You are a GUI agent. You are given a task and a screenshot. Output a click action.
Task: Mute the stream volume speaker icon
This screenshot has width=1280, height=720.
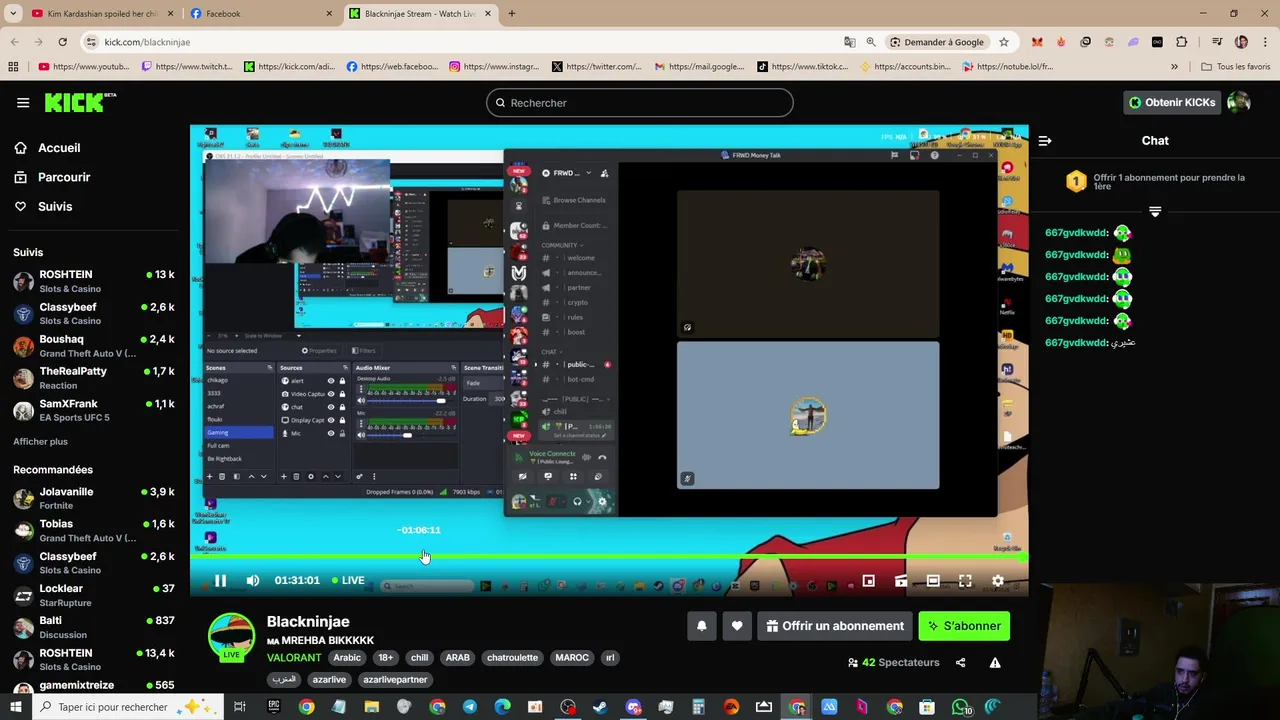point(253,580)
